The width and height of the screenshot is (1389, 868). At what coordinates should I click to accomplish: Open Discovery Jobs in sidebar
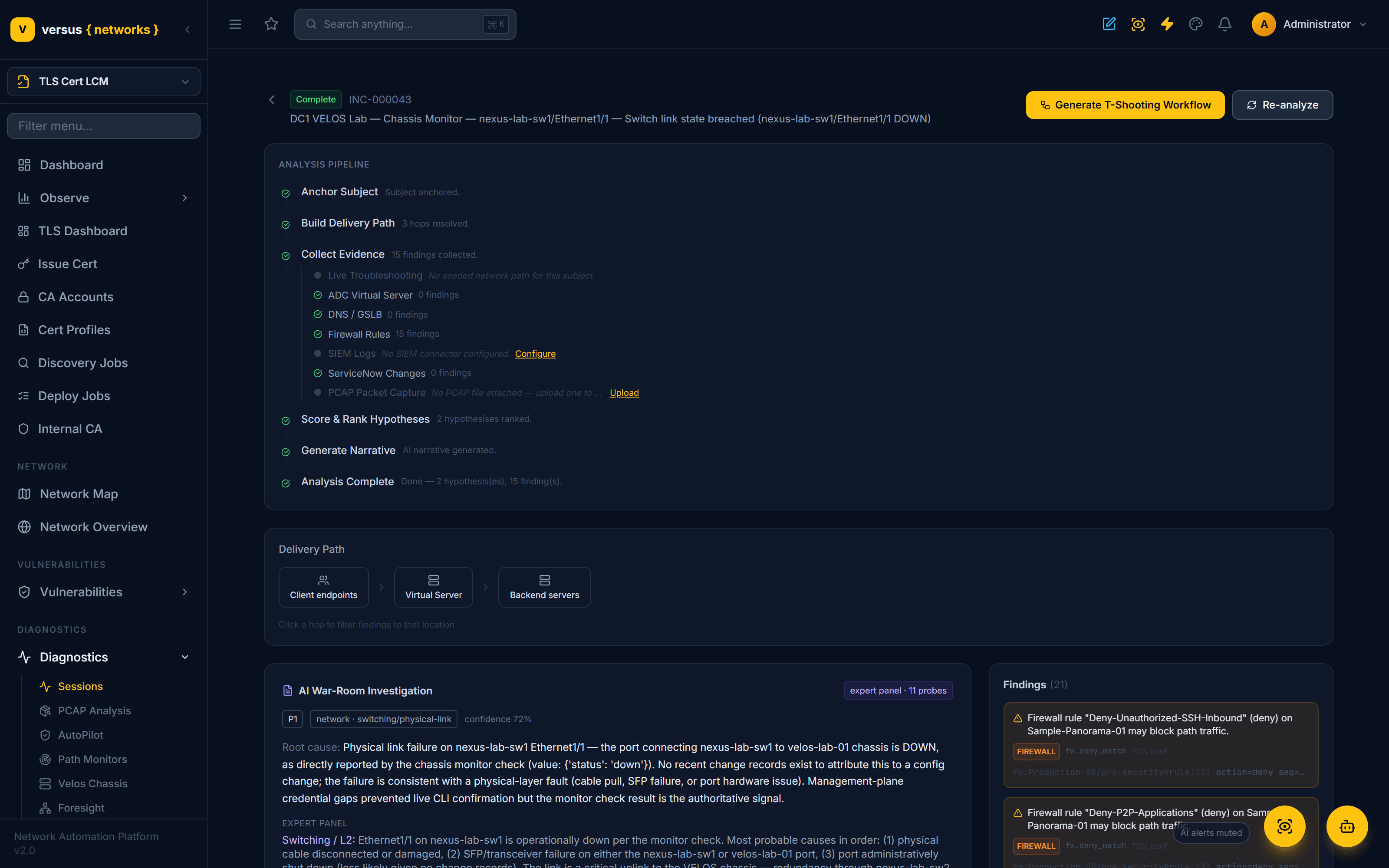(x=103, y=363)
